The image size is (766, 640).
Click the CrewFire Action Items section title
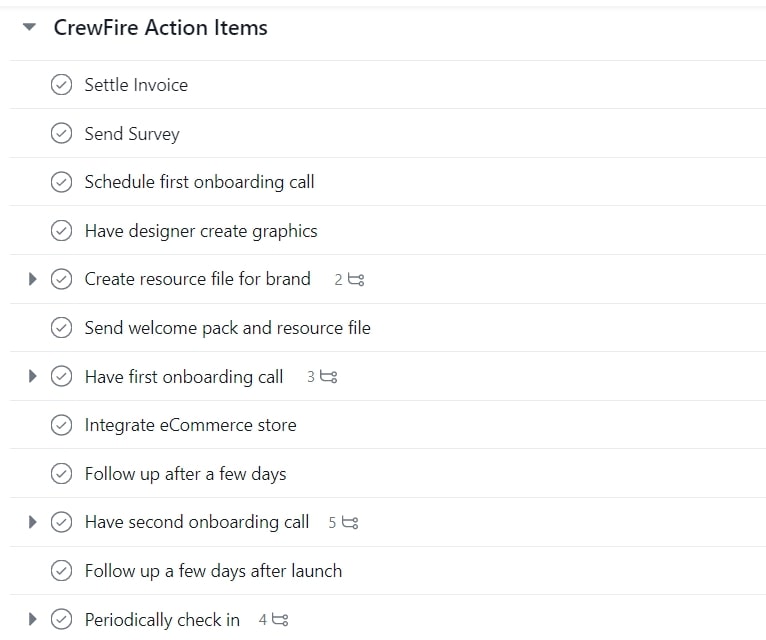(x=160, y=27)
